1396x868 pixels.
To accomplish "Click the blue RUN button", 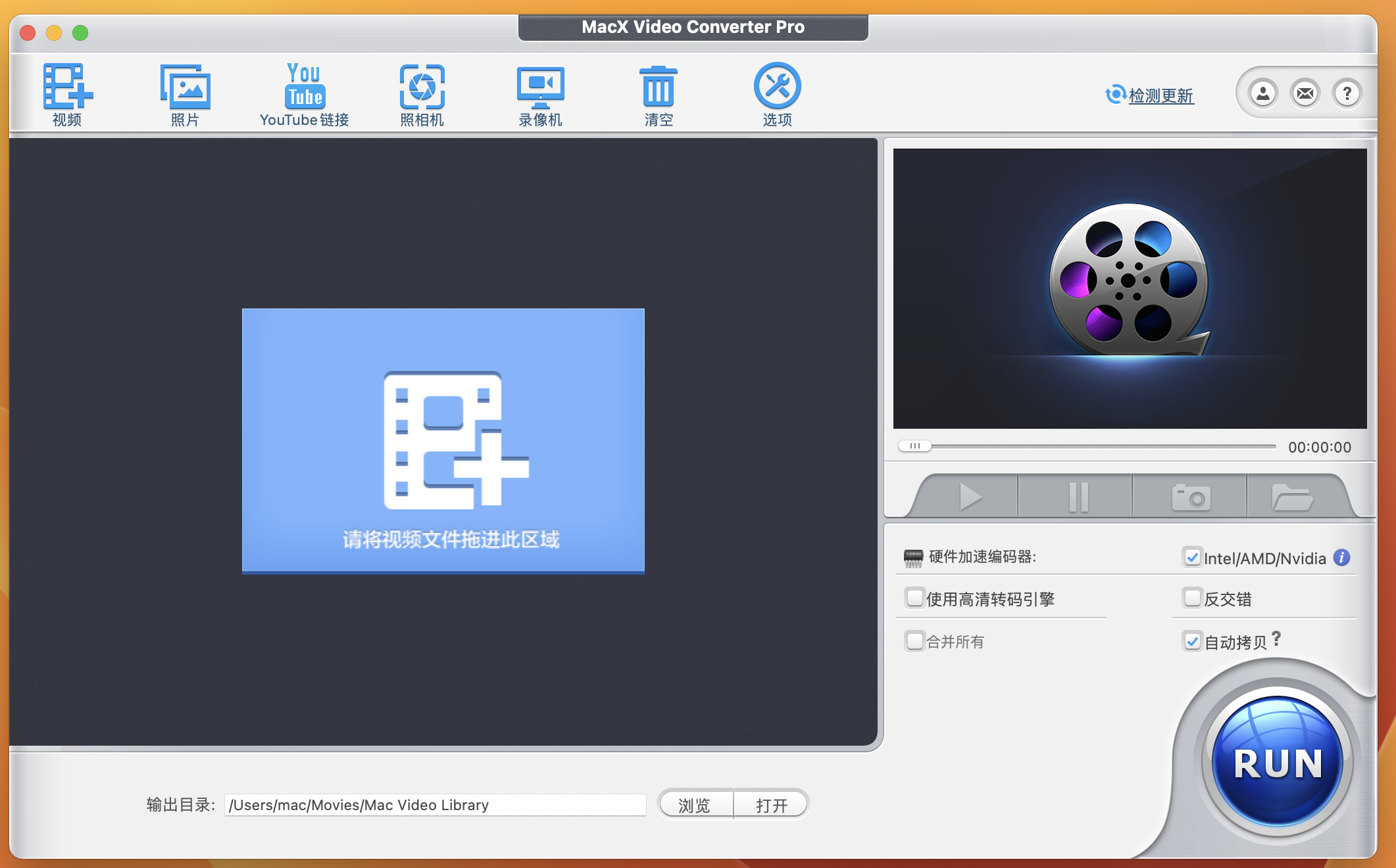I will point(1278,761).
